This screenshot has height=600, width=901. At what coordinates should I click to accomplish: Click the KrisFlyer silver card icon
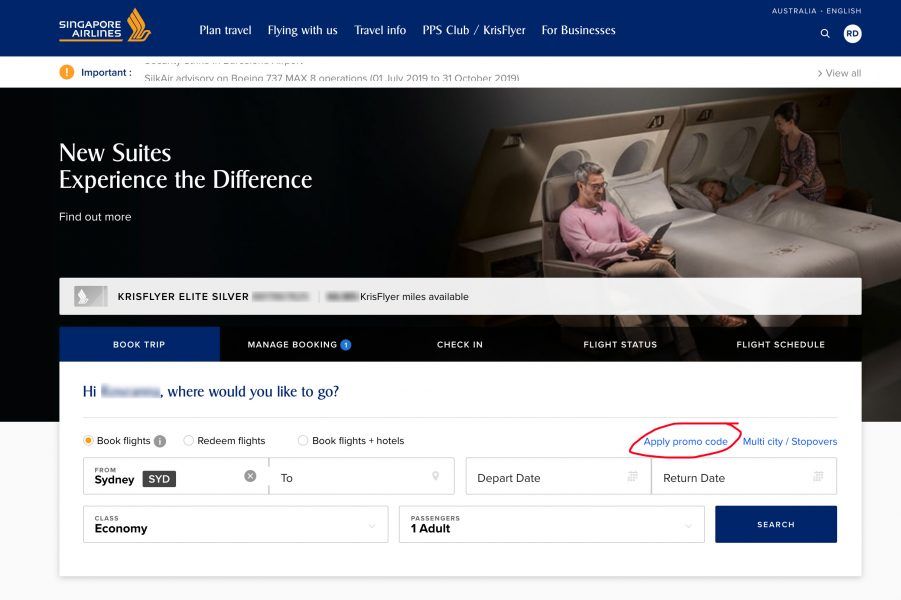(x=91, y=297)
